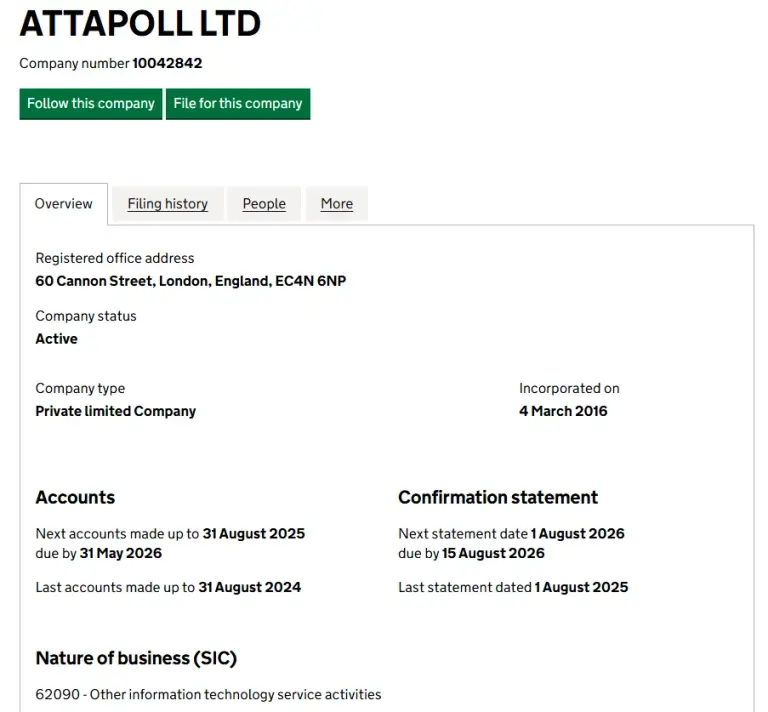Screen dimensions: 768x712
Task: Click the Follow this company button
Action: pos(91,104)
